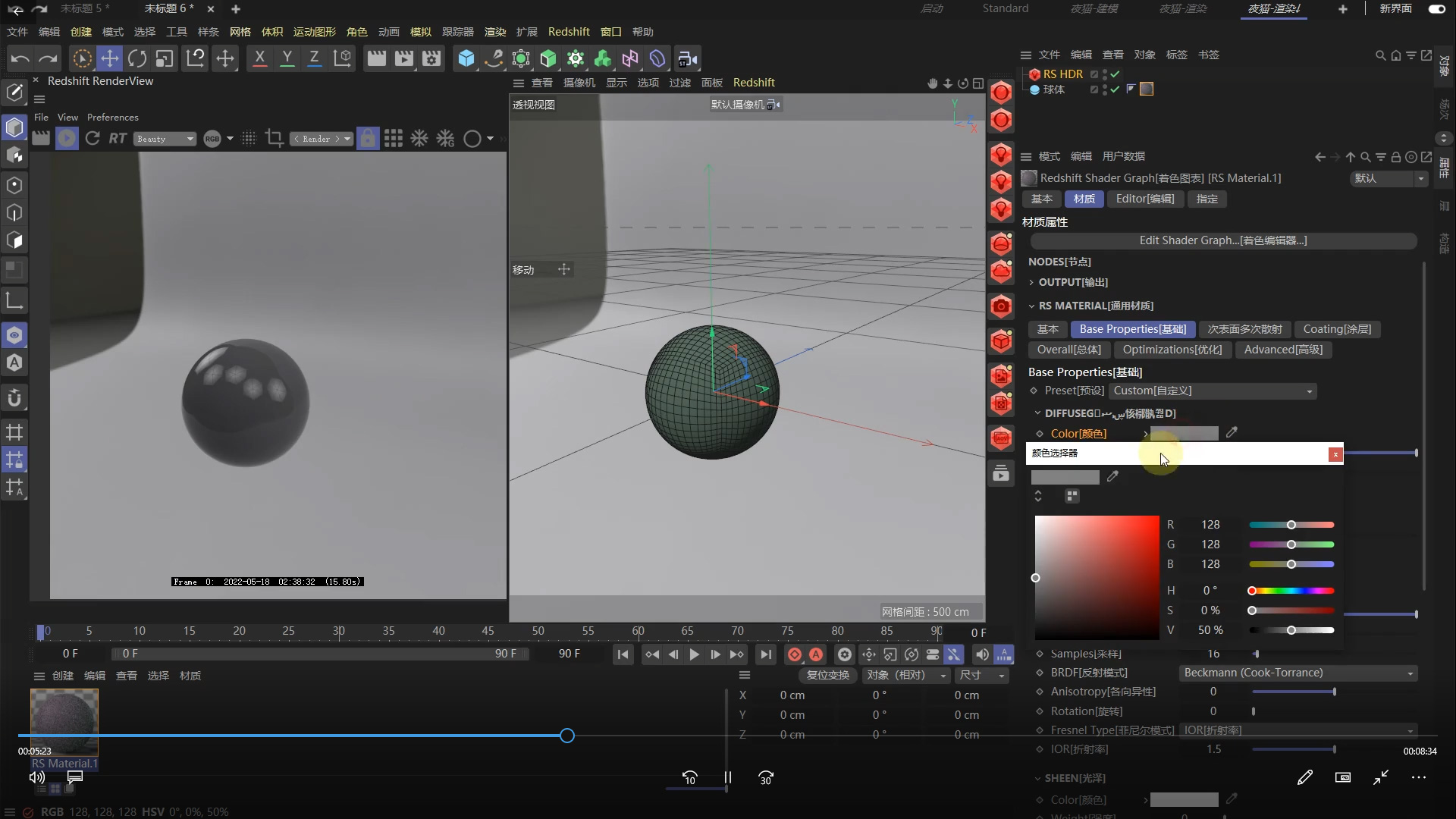Select the Move tool in top toolbar
The image size is (1456, 819).
[110, 58]
